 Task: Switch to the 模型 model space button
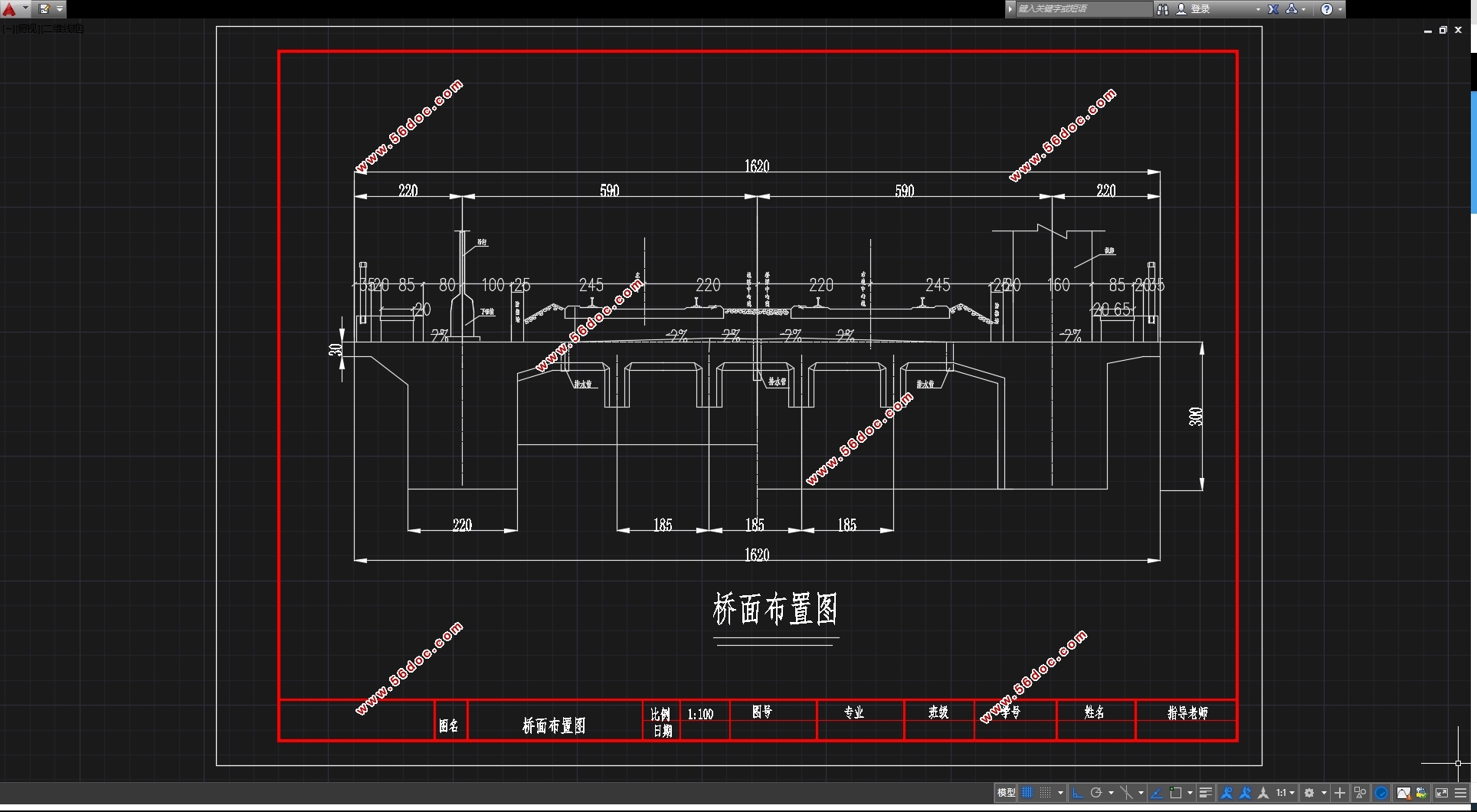tap(1006, 793)
